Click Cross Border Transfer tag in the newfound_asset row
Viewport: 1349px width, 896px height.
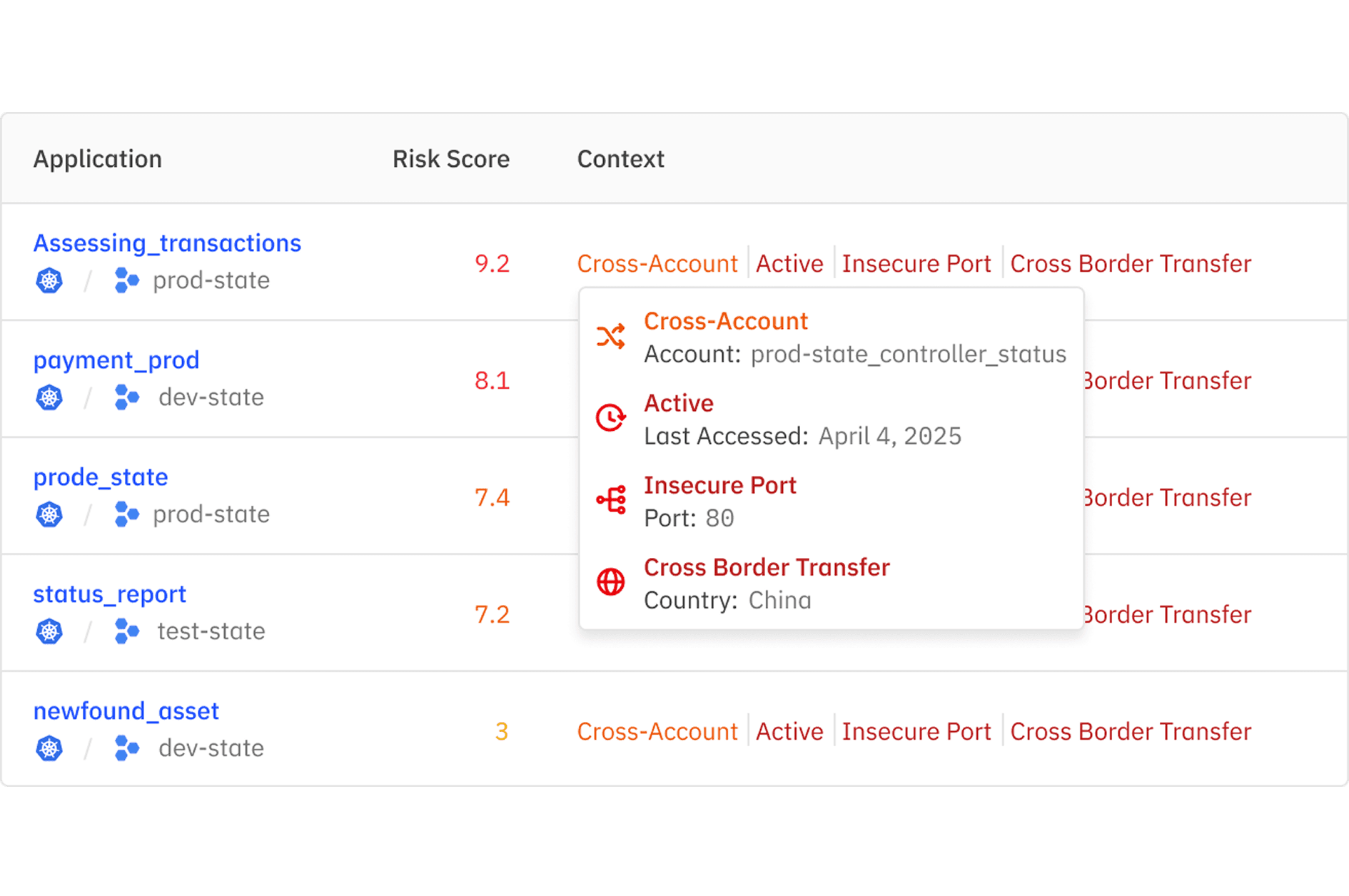[x=1131, y=732]
